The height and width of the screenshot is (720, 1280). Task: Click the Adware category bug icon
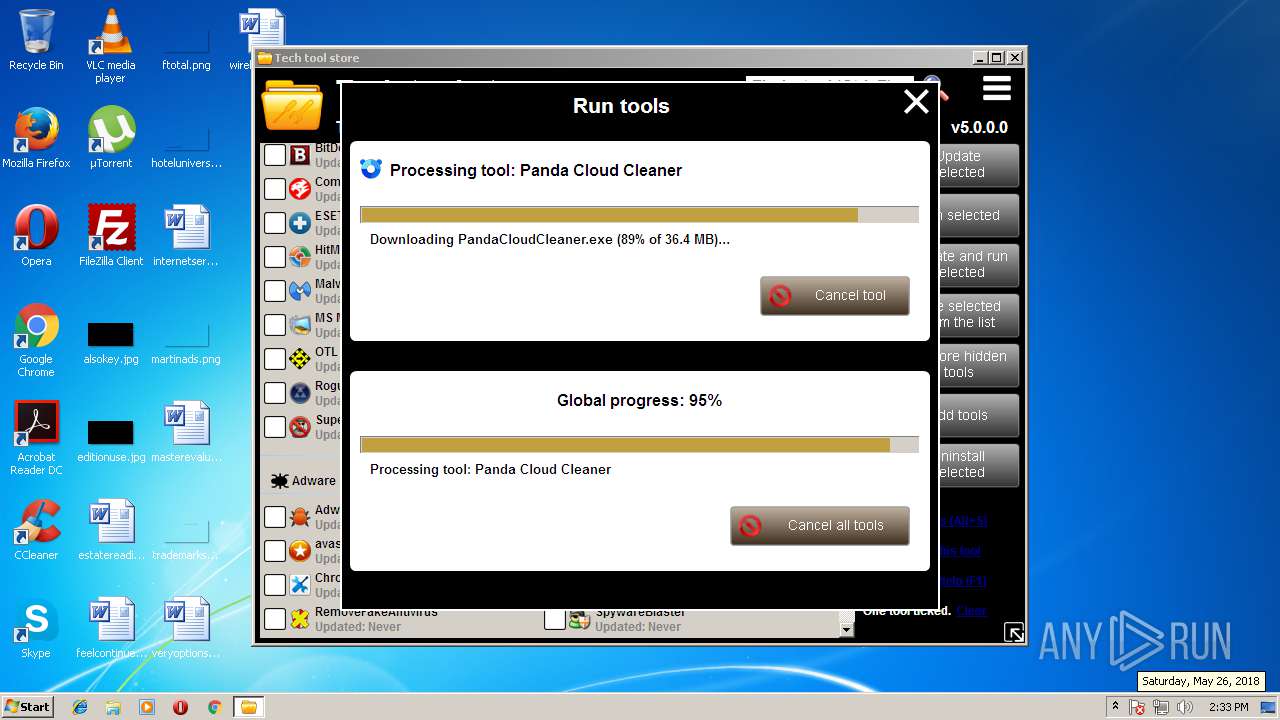click(x=279, y=481)
